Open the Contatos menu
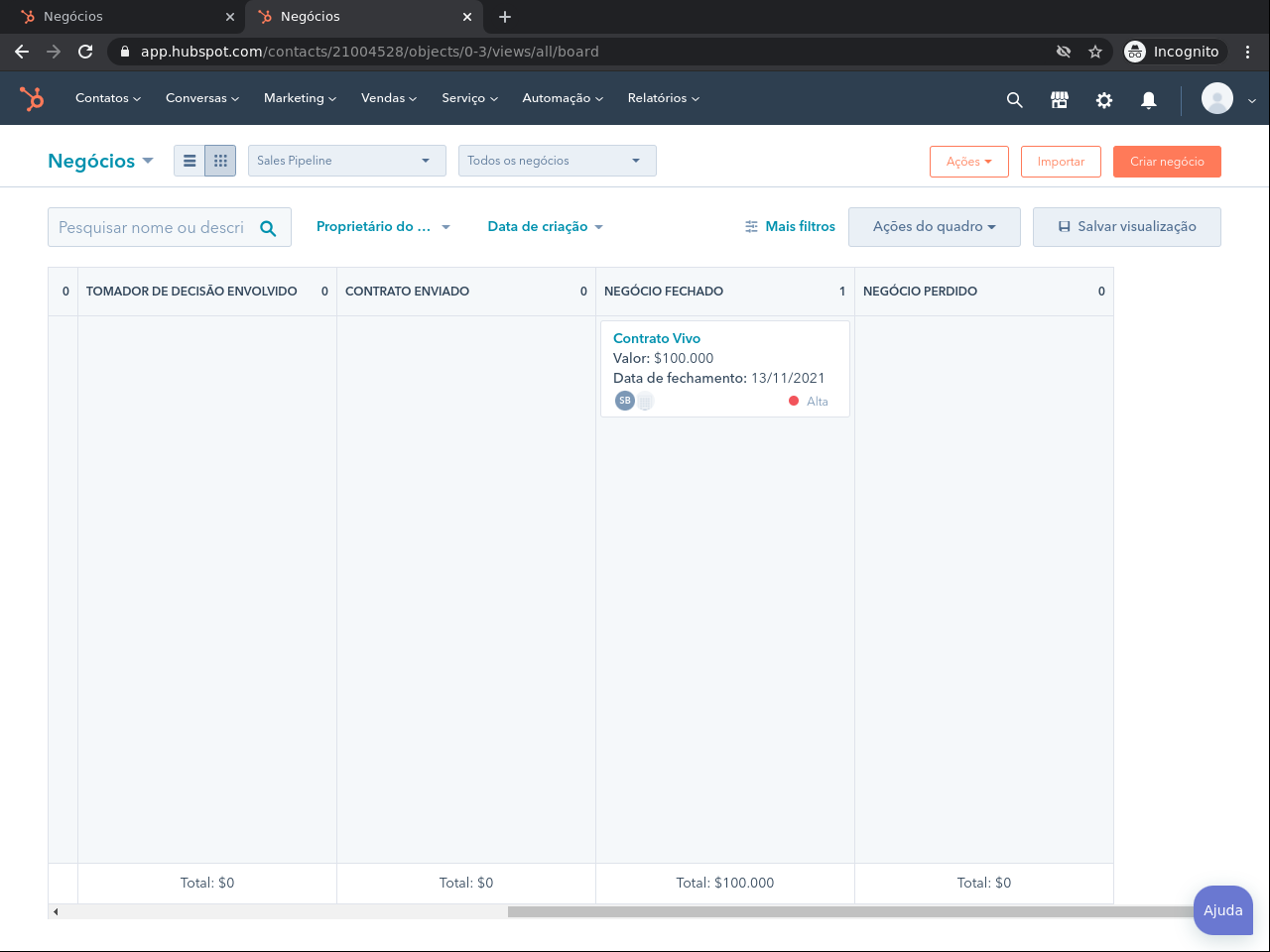This screenshot has width=1270, height=952. [x=108, y=98]
